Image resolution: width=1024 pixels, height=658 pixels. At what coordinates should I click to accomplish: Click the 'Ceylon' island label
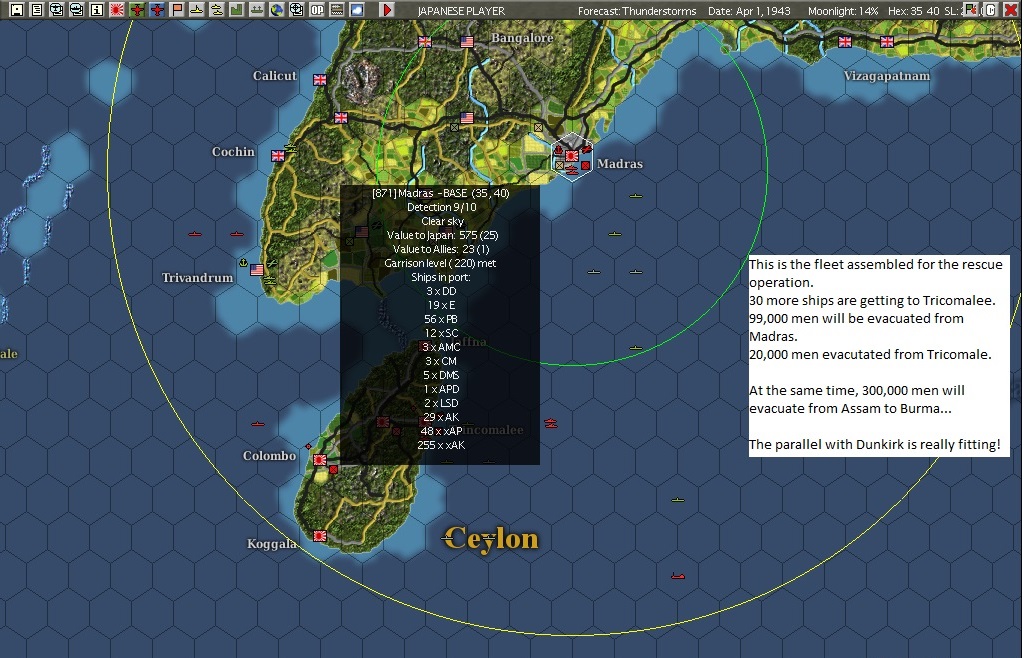click(491, 539)
